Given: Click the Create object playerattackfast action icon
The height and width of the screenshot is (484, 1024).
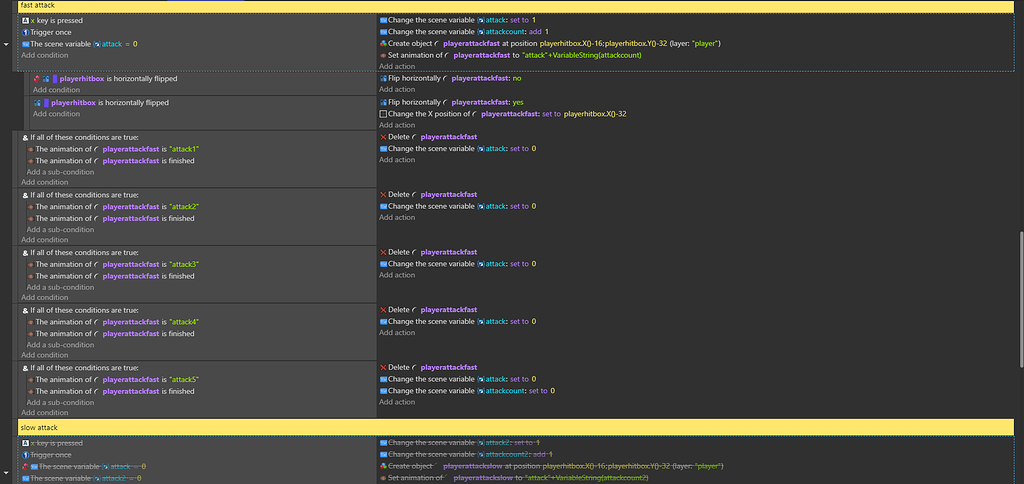Looking at the screenshot, I should [383, 44].
